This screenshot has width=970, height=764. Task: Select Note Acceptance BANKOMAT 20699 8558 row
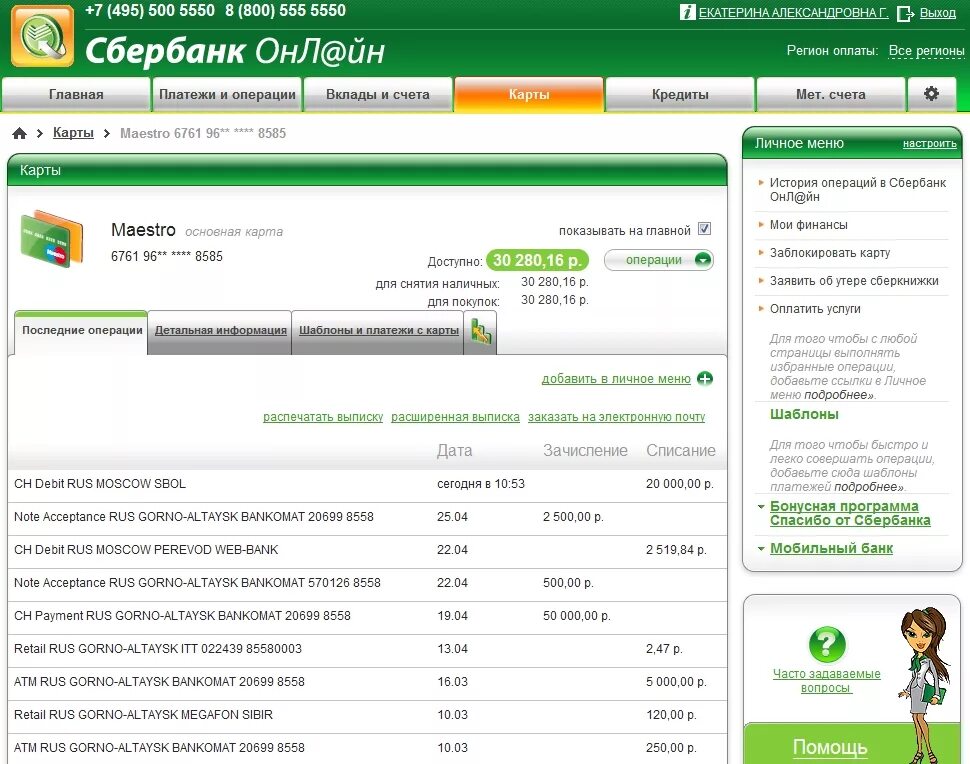click(367, 517)
